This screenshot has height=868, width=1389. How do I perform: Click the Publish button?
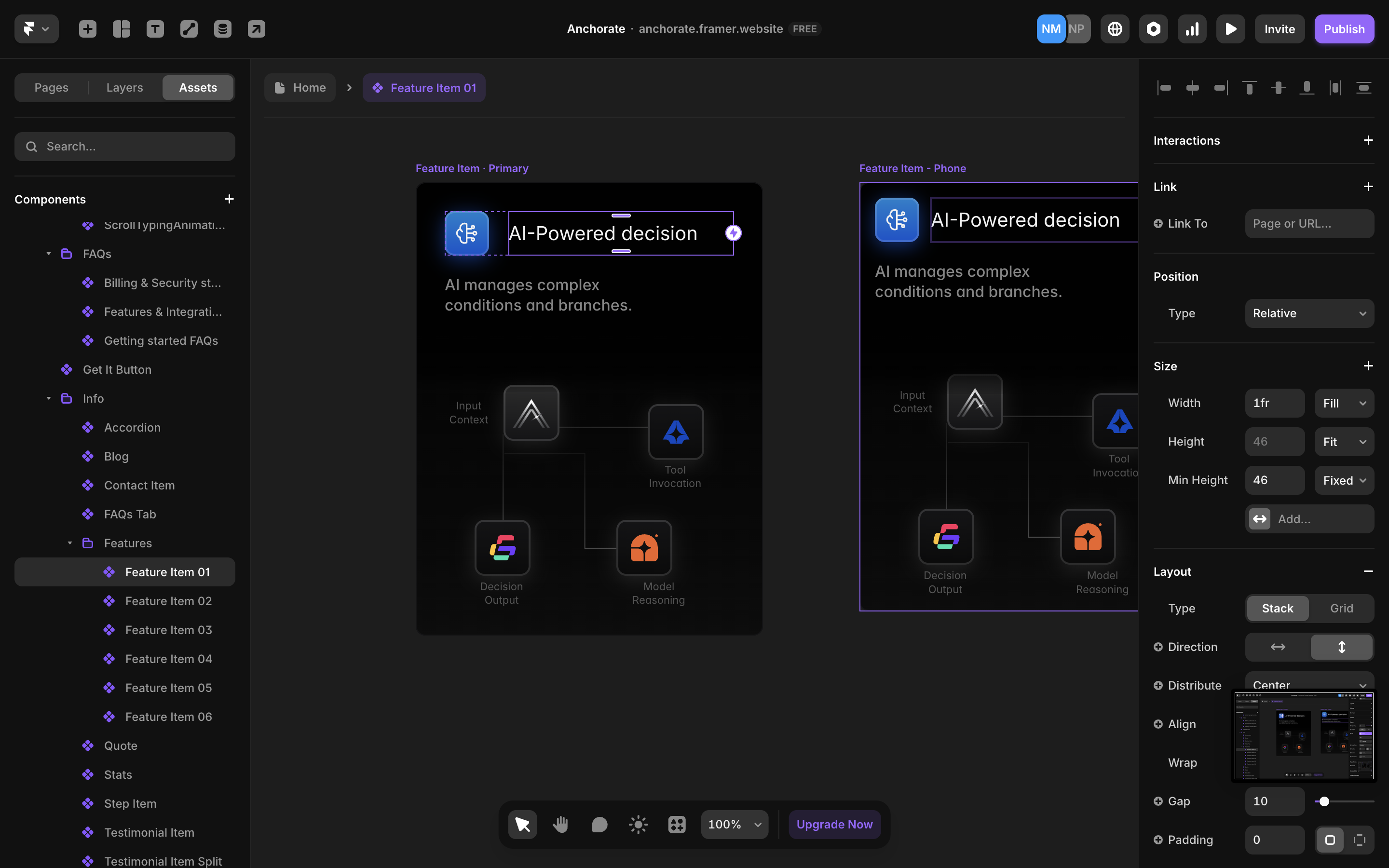1344,29
